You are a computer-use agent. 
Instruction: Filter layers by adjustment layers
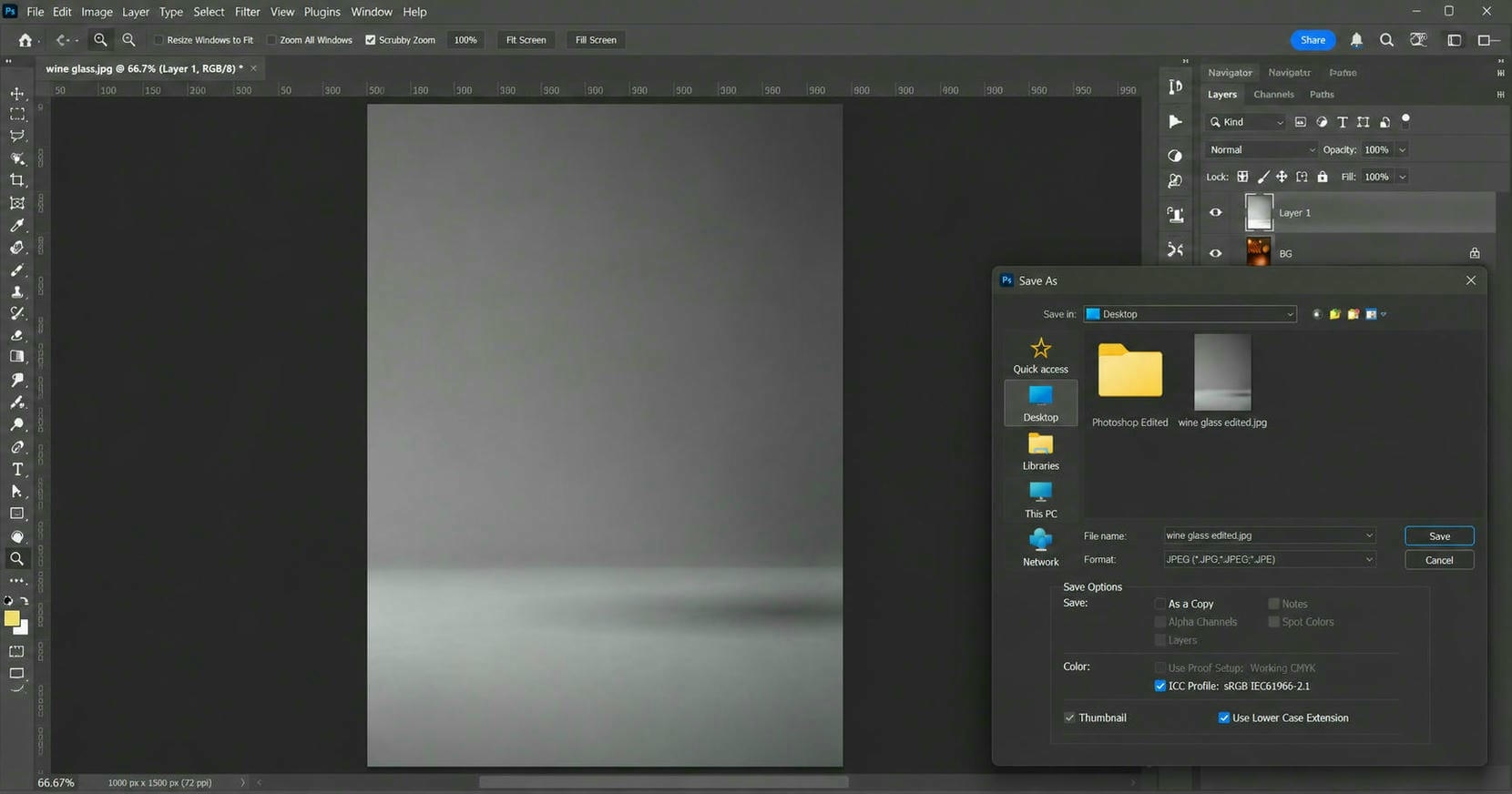(x=1322, y=122)
